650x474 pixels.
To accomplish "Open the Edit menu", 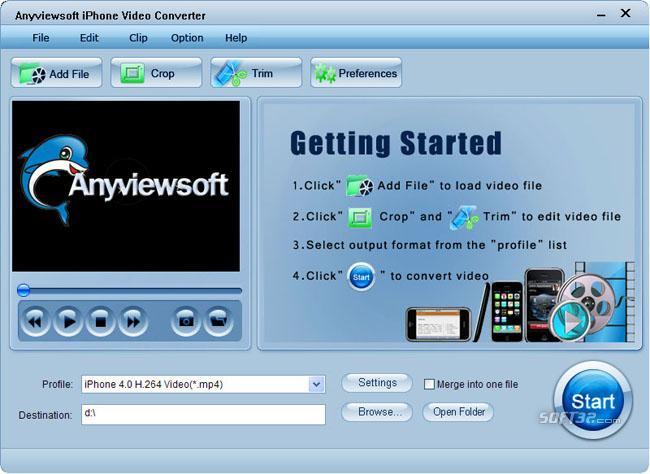I will (x=89, y=38).
